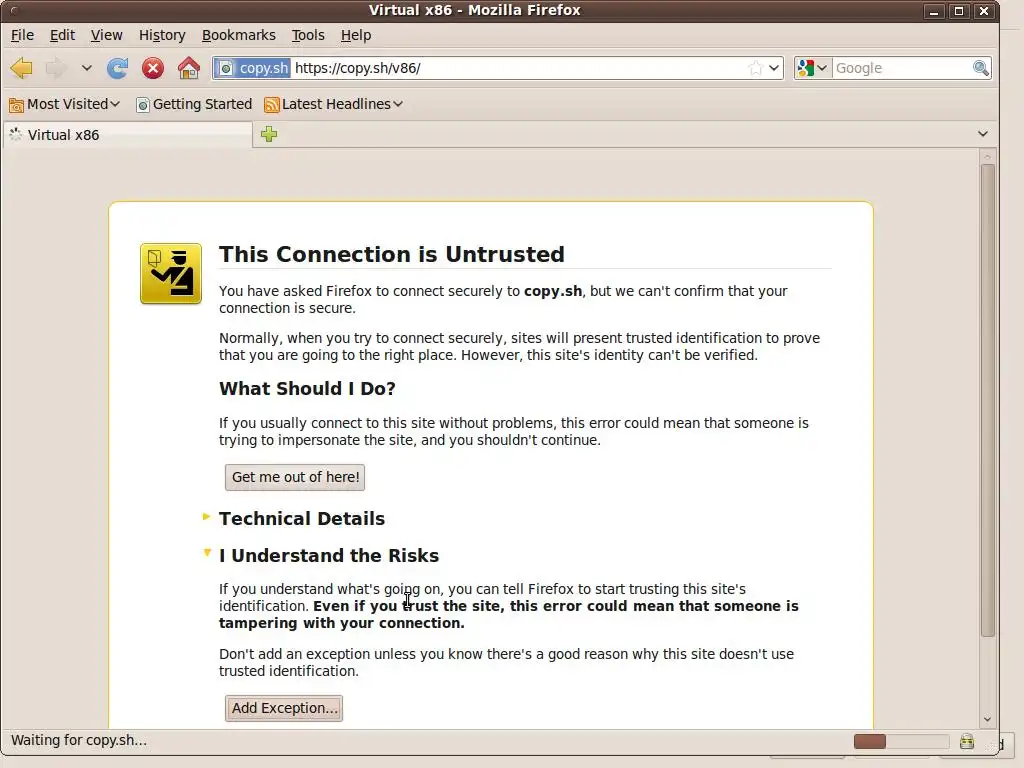
Task: Open the Bookmarks menu
Action: tap(238, 35)
